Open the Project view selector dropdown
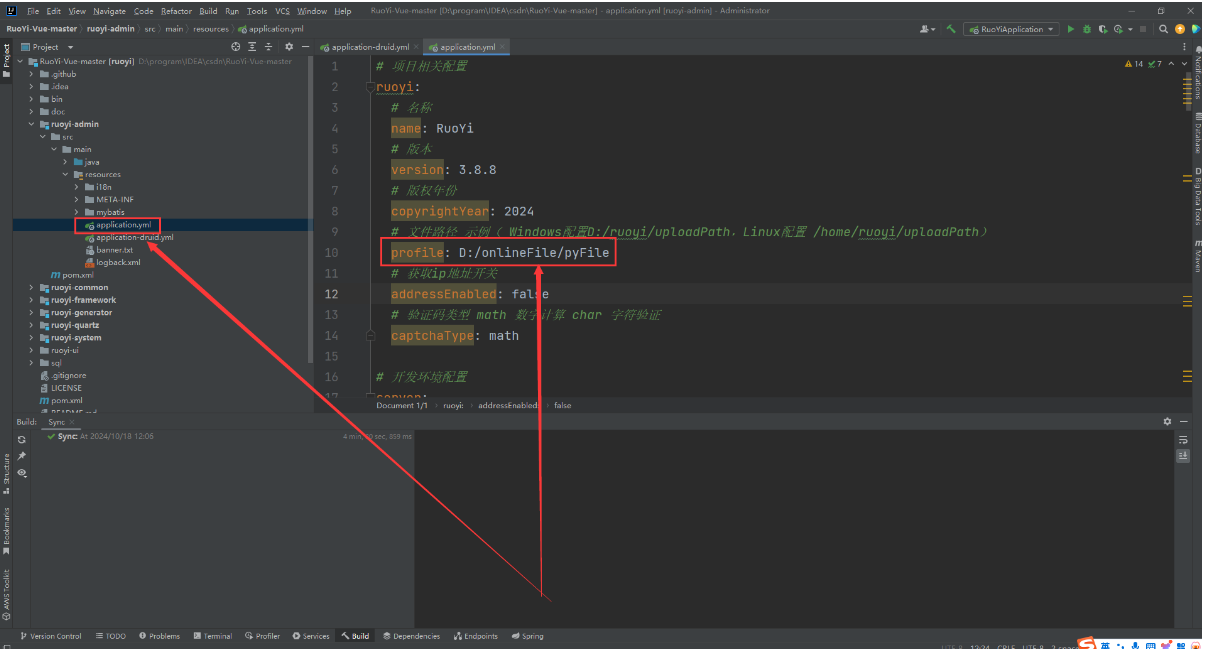This screenshot has height=649, width=1211. [46, 47]
